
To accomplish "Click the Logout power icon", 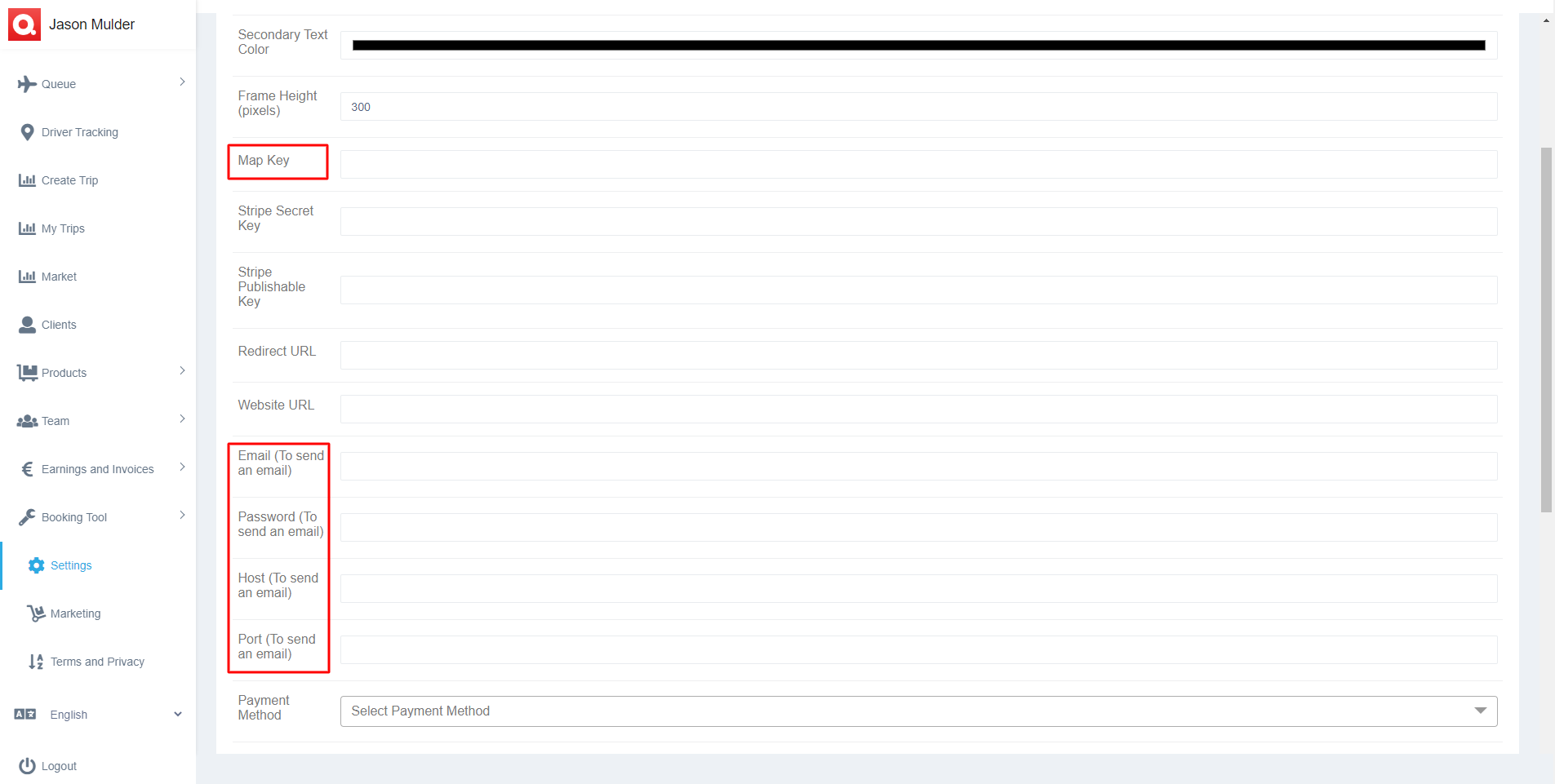I will click(27, 766).
